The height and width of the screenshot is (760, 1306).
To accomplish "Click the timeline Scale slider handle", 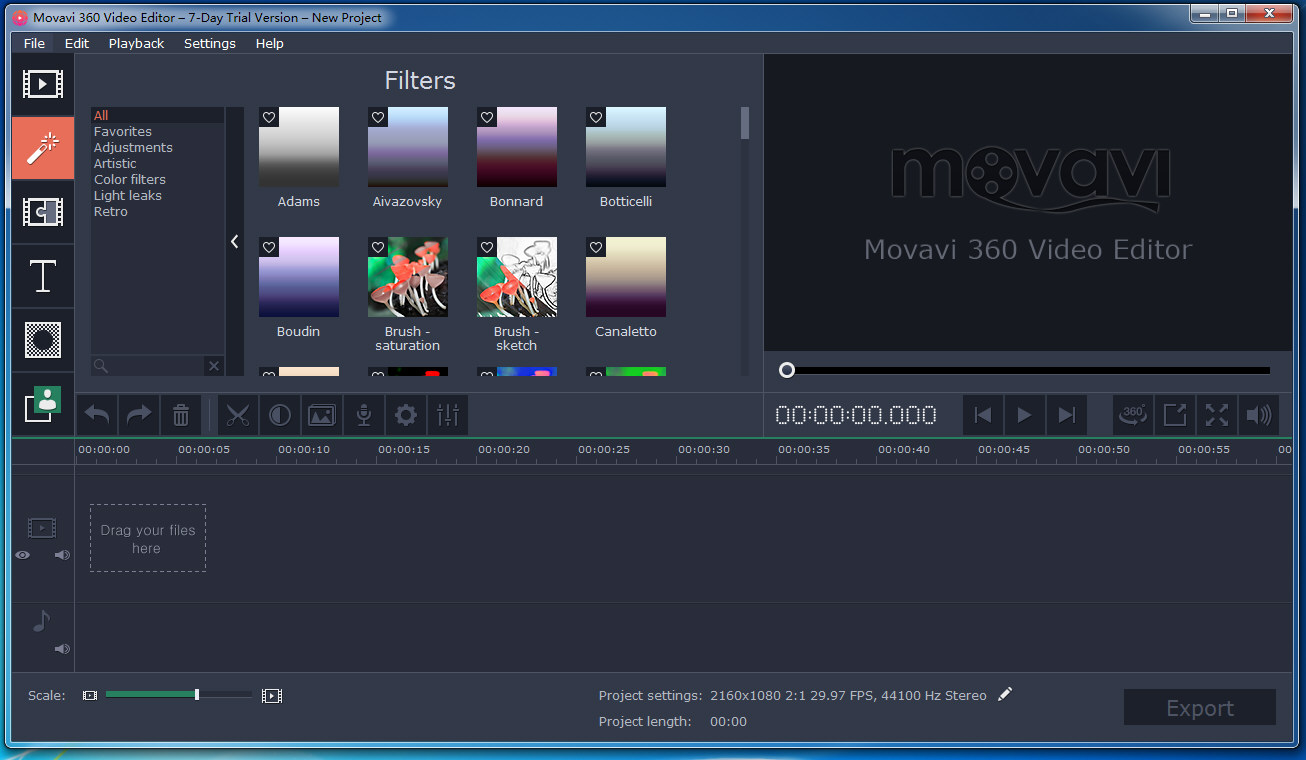I will [197, 694].
